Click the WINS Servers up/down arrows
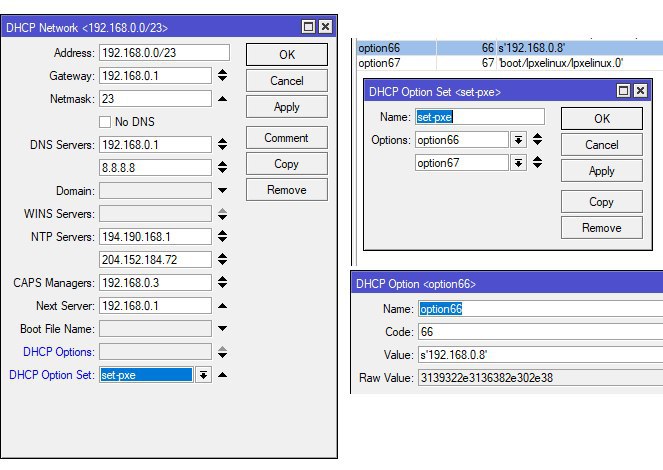Screen dimensions: 663x470 point(222,214)
